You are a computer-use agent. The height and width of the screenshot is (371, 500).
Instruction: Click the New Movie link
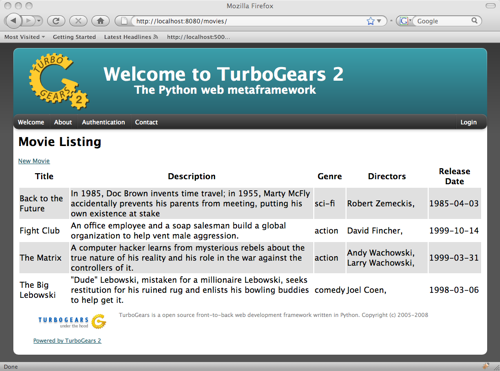[34, 161]
